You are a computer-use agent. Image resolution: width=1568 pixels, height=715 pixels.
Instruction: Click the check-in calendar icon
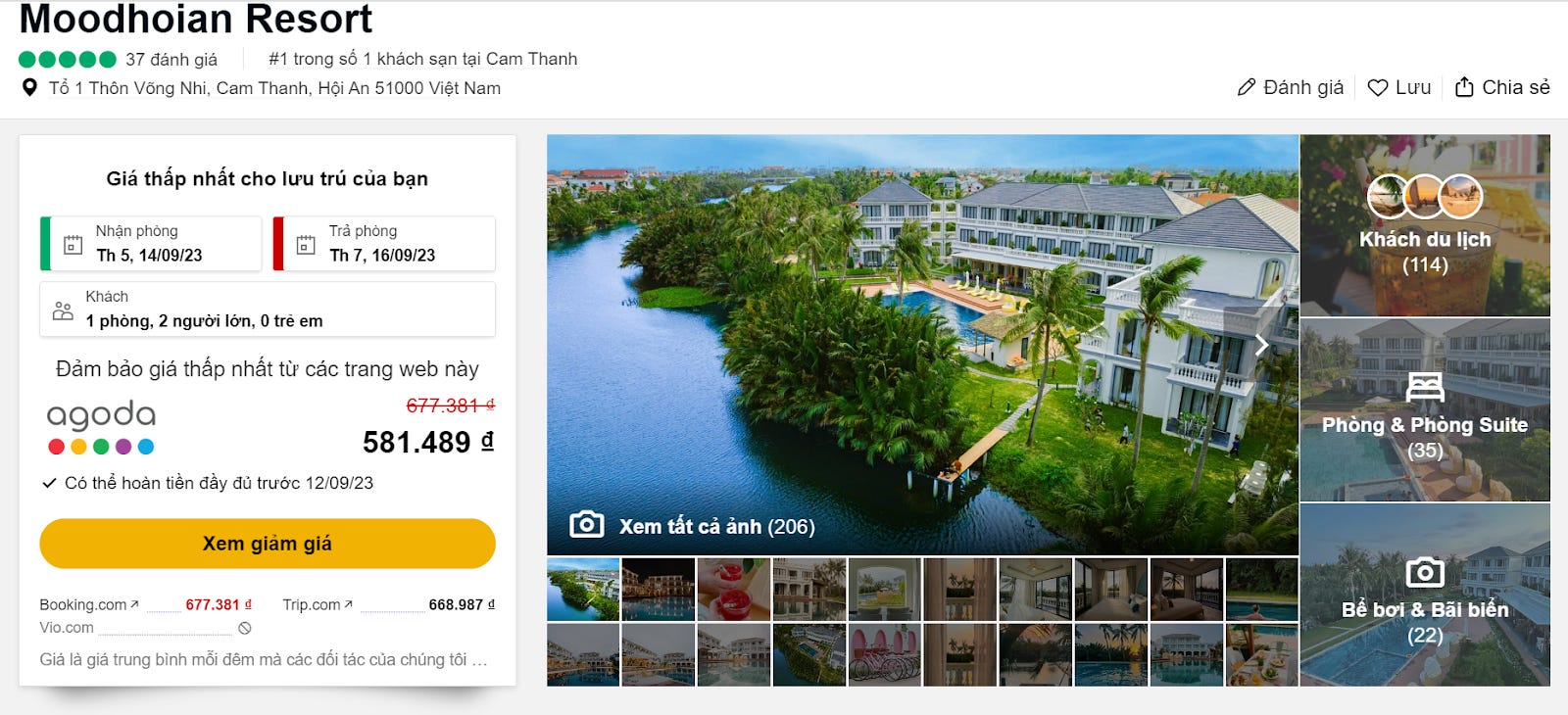[x=73, y=245]
